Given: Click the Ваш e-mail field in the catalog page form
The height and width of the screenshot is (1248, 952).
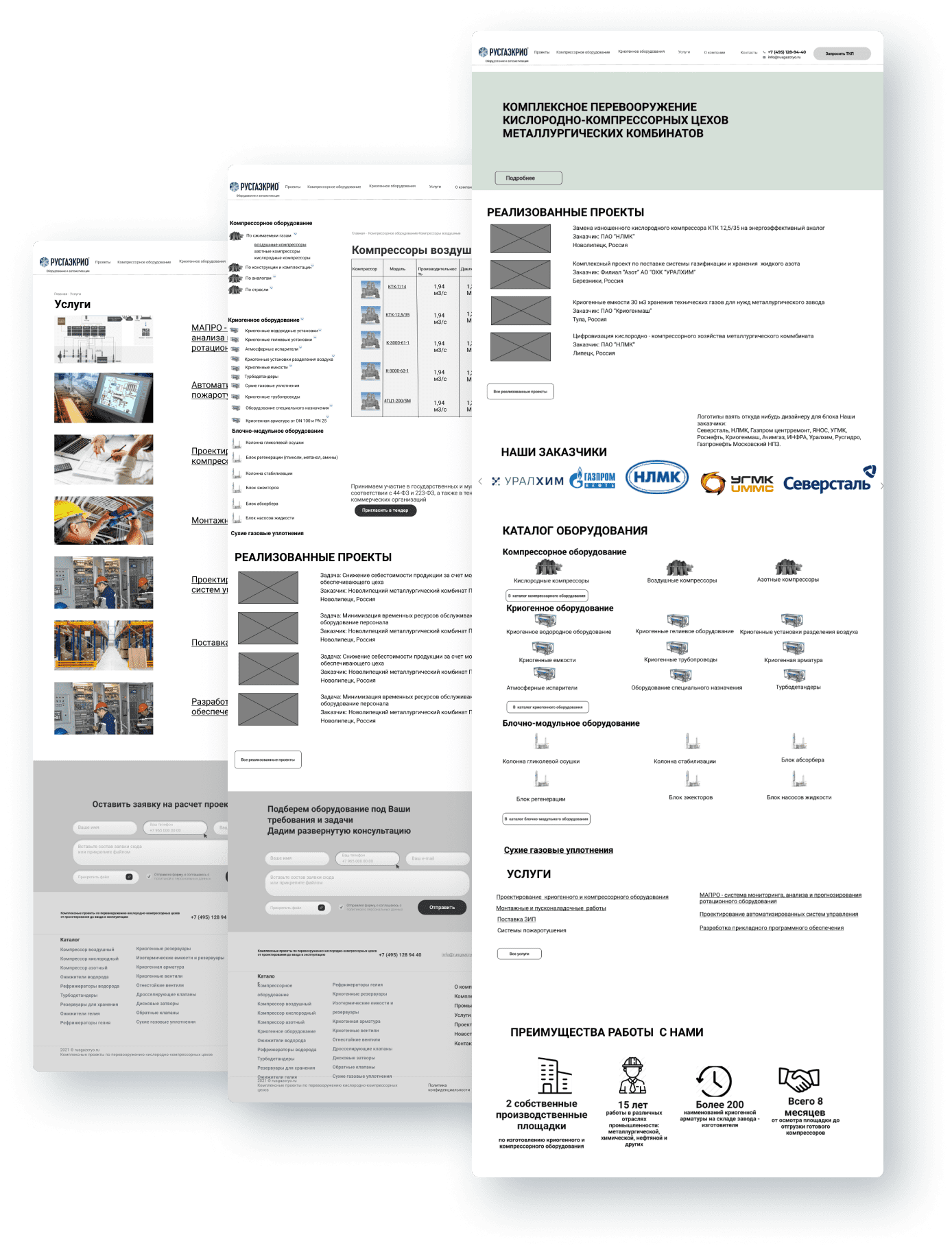Looking at the screenshot, I should click(x=438, y=858).
